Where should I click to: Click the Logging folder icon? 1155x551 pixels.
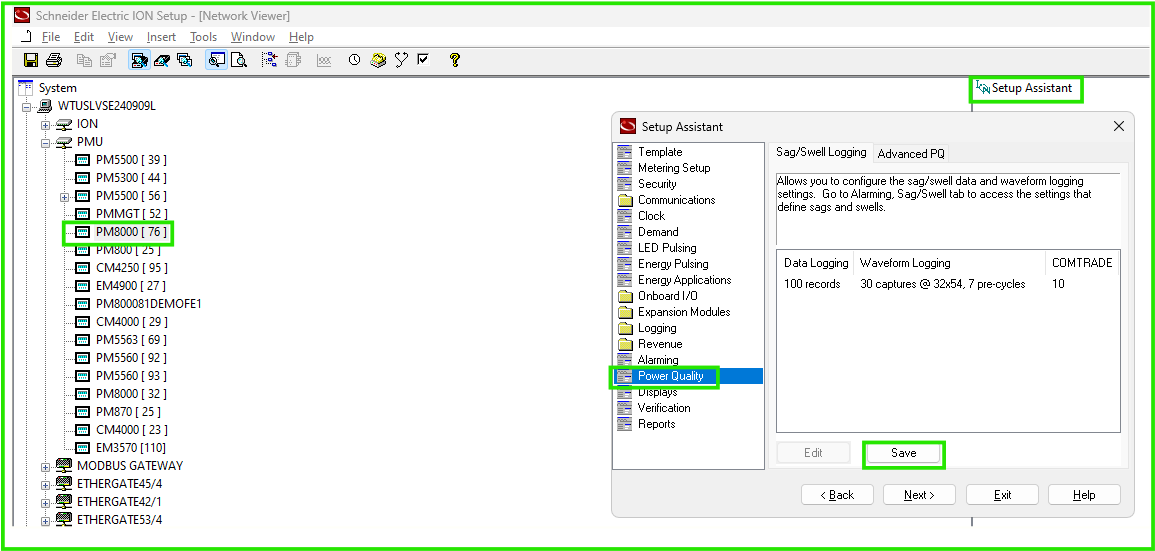(625, 329)
